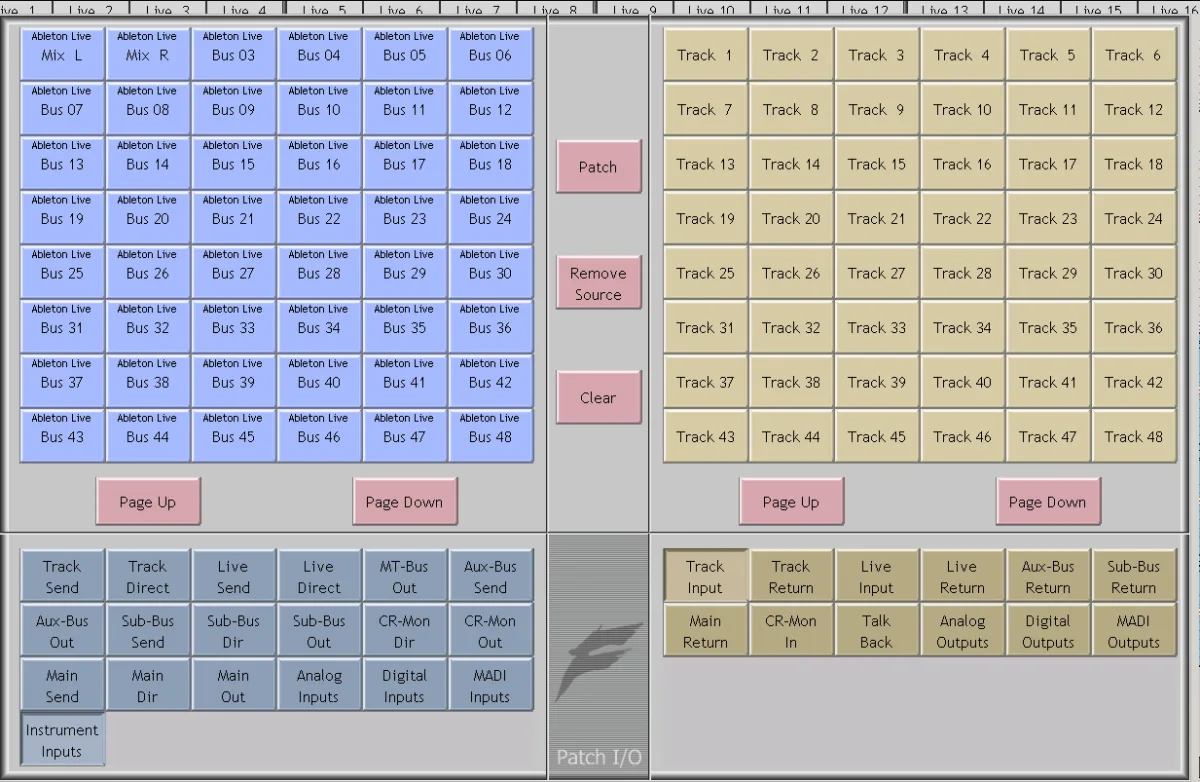Open Analog Outputs destinations
The height and width of the screenshot is (782, 1200).
tap(962, 631)
